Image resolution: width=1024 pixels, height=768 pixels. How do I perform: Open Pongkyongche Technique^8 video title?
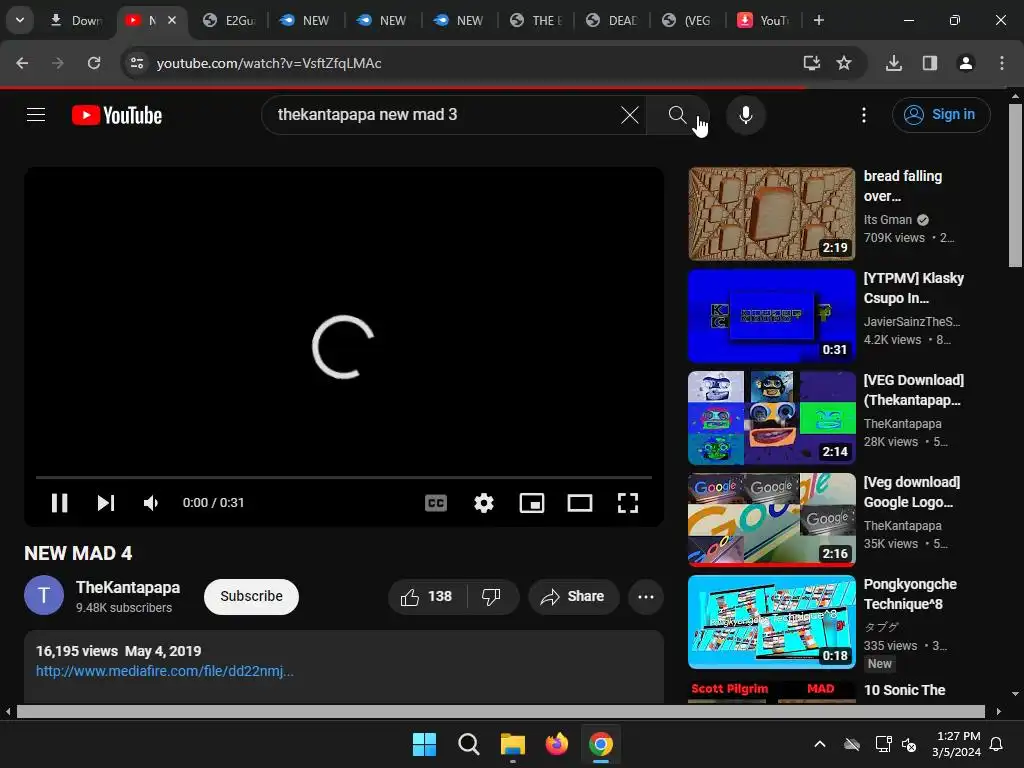[910, 594]
